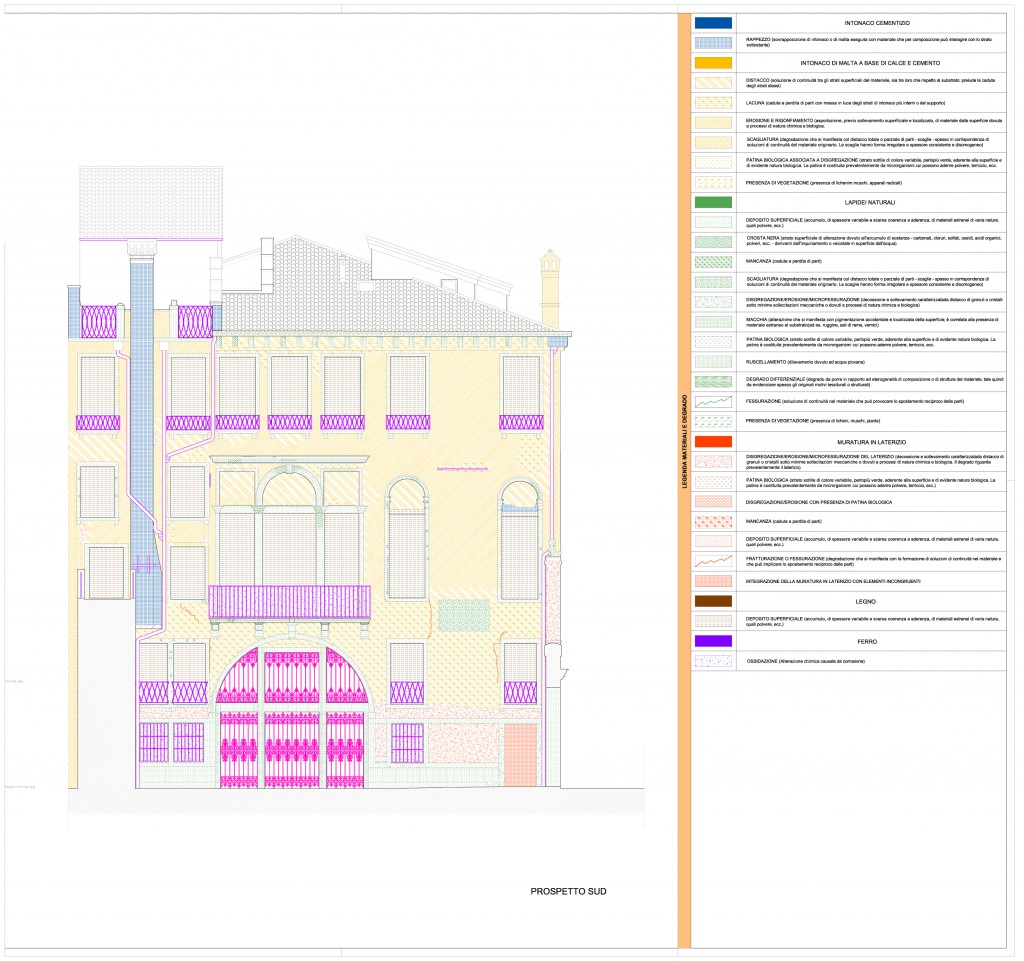The image size is (1024, 961).
Task: Select the brown Legno color swatch
Action: tap(713, 600)
